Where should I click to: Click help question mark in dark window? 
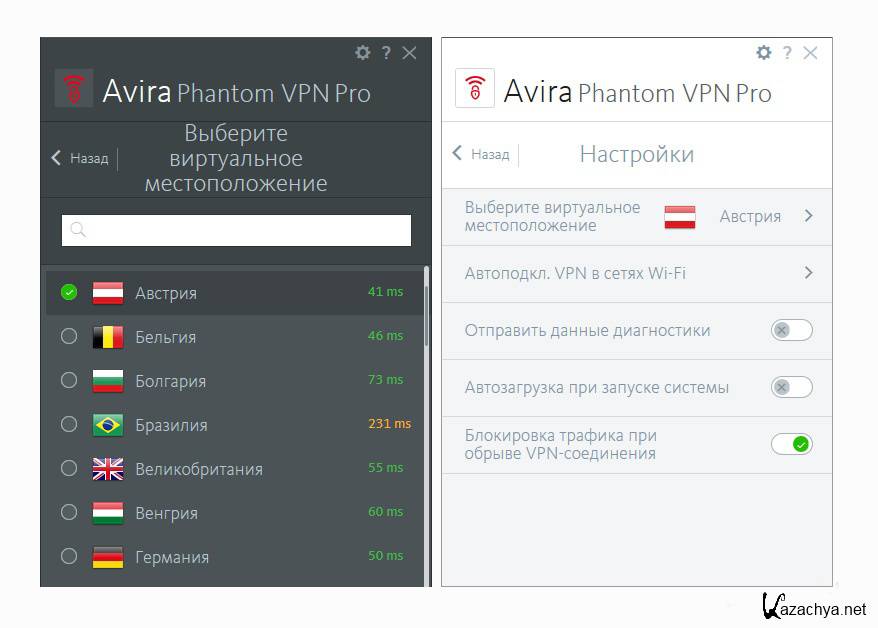[x=385, y=53]
